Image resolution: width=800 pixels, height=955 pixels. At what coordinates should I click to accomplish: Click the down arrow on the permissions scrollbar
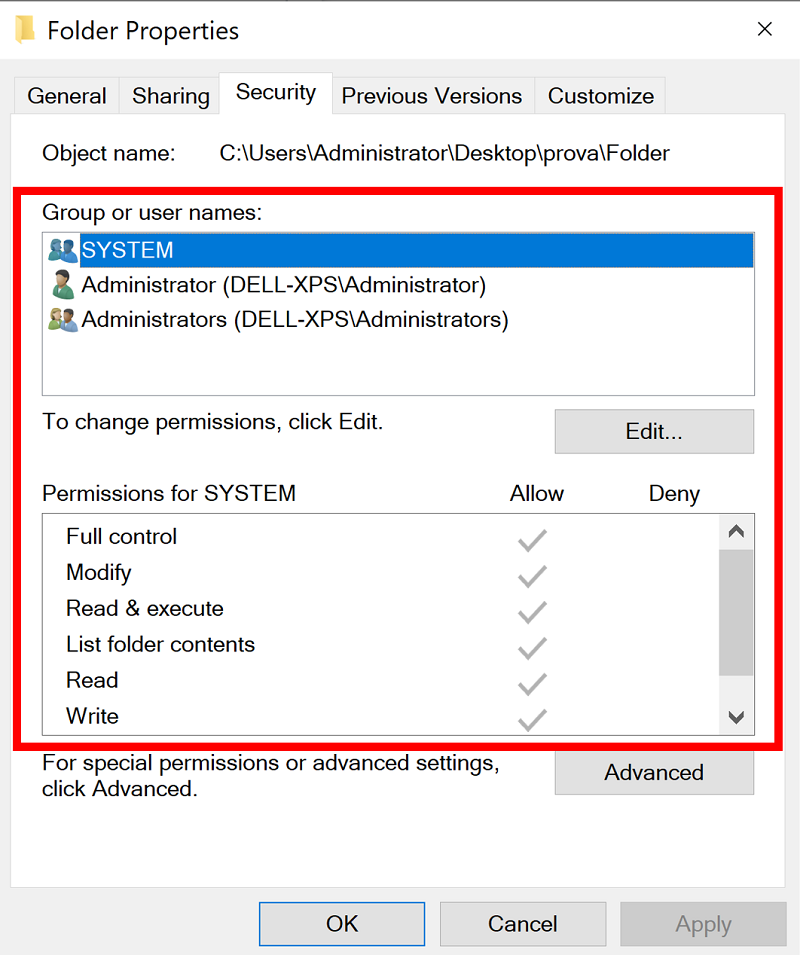tap(736, 718)
